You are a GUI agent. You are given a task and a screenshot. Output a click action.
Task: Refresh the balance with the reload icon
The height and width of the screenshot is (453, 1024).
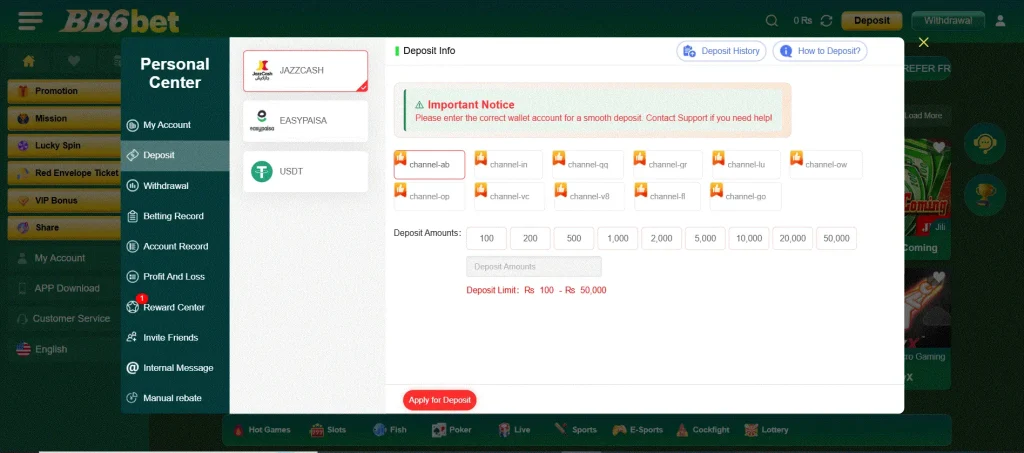pyautogui.click(x=826, y=21)
